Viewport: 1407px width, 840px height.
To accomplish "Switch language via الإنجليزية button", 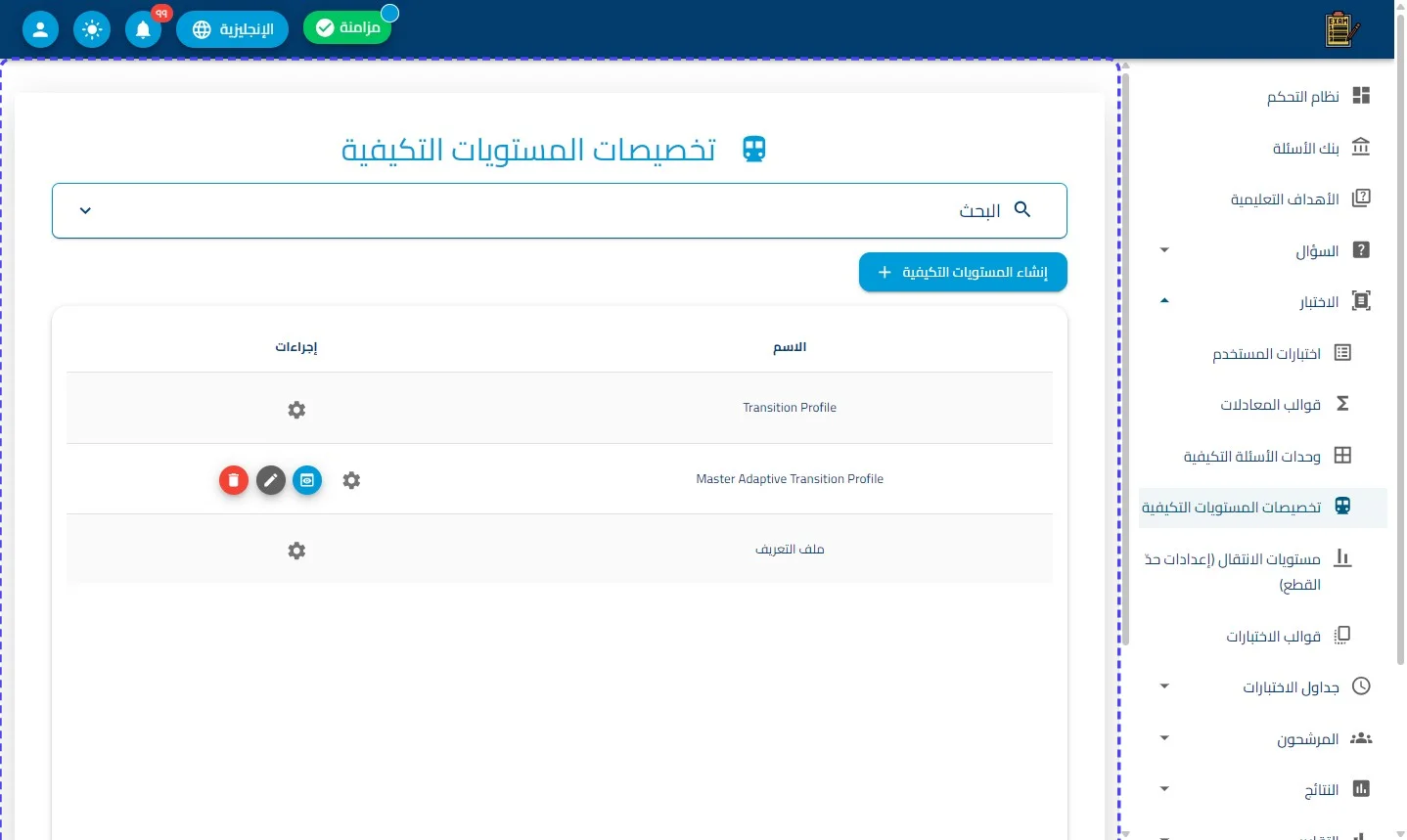I will 232,29.
